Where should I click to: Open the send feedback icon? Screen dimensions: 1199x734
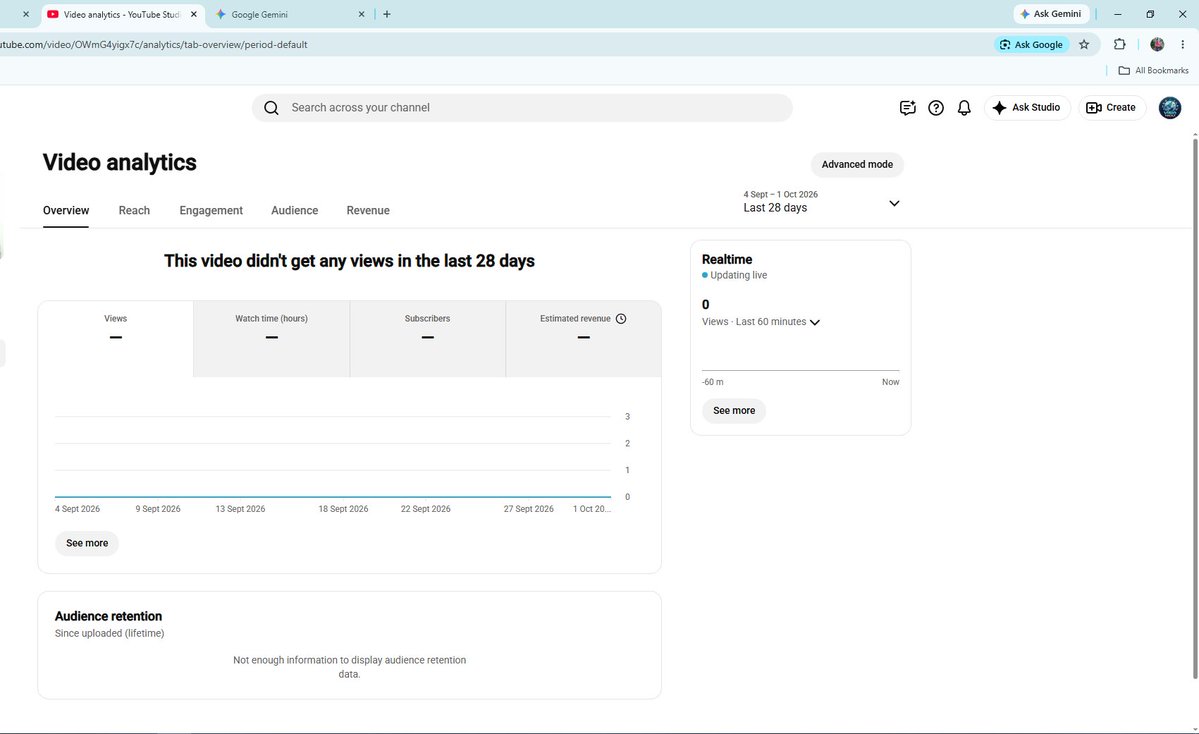click(908, 108)
